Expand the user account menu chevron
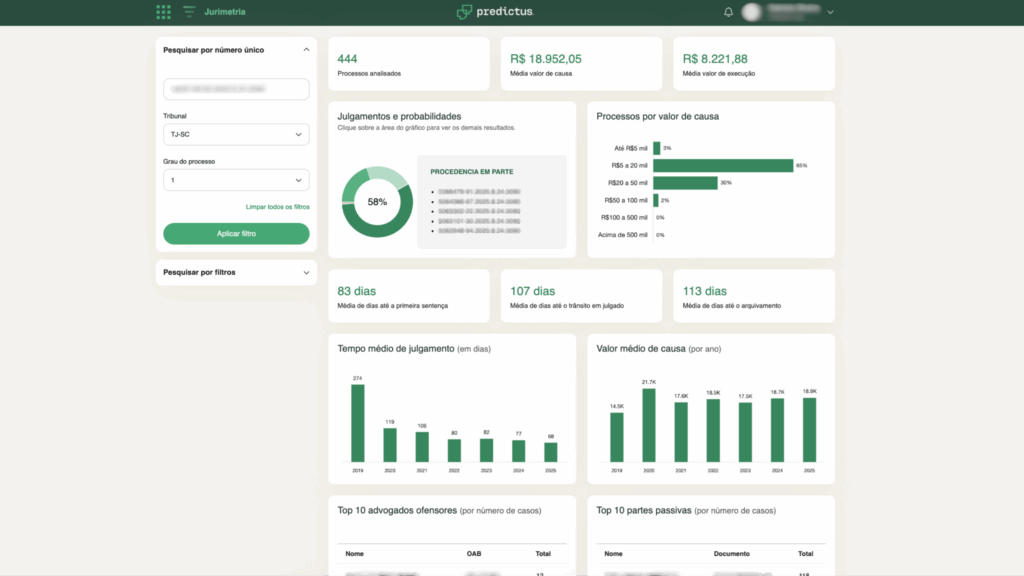Viewport: 1024px width, 576px height. pyautogui.click(x=830, y=12)
